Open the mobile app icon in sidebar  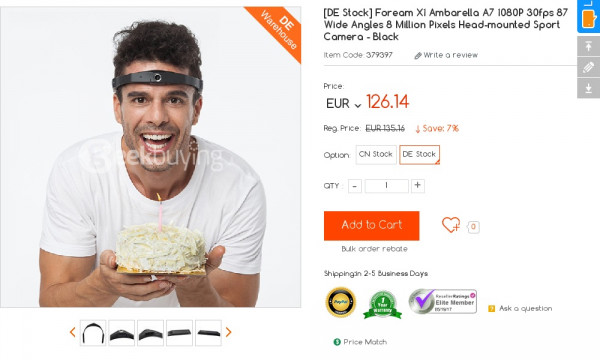click(x=589, y=16)
